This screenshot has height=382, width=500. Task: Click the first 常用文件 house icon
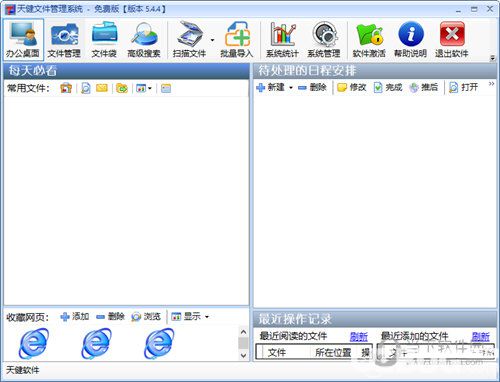[x=66, y=88]
